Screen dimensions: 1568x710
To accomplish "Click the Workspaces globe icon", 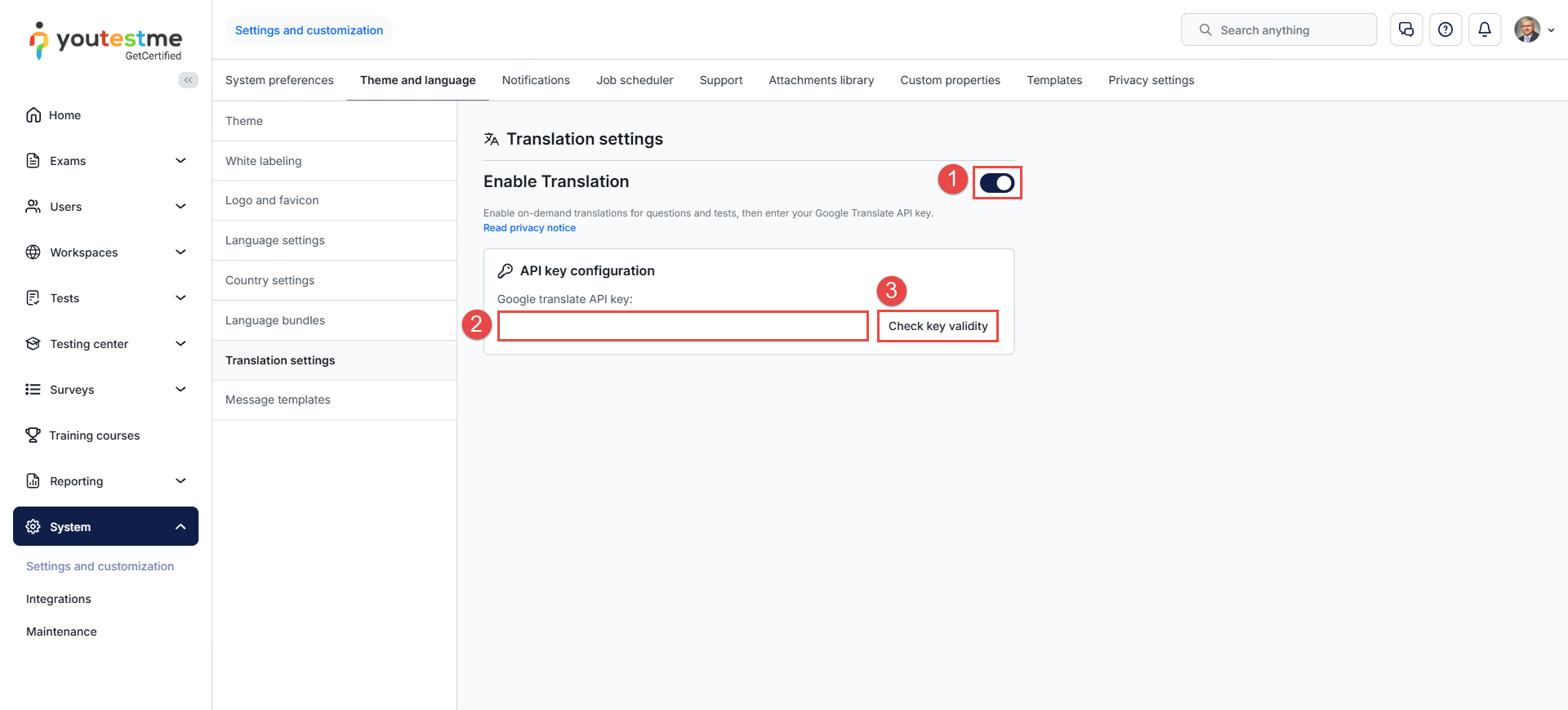I will click(x=33, y=252).
